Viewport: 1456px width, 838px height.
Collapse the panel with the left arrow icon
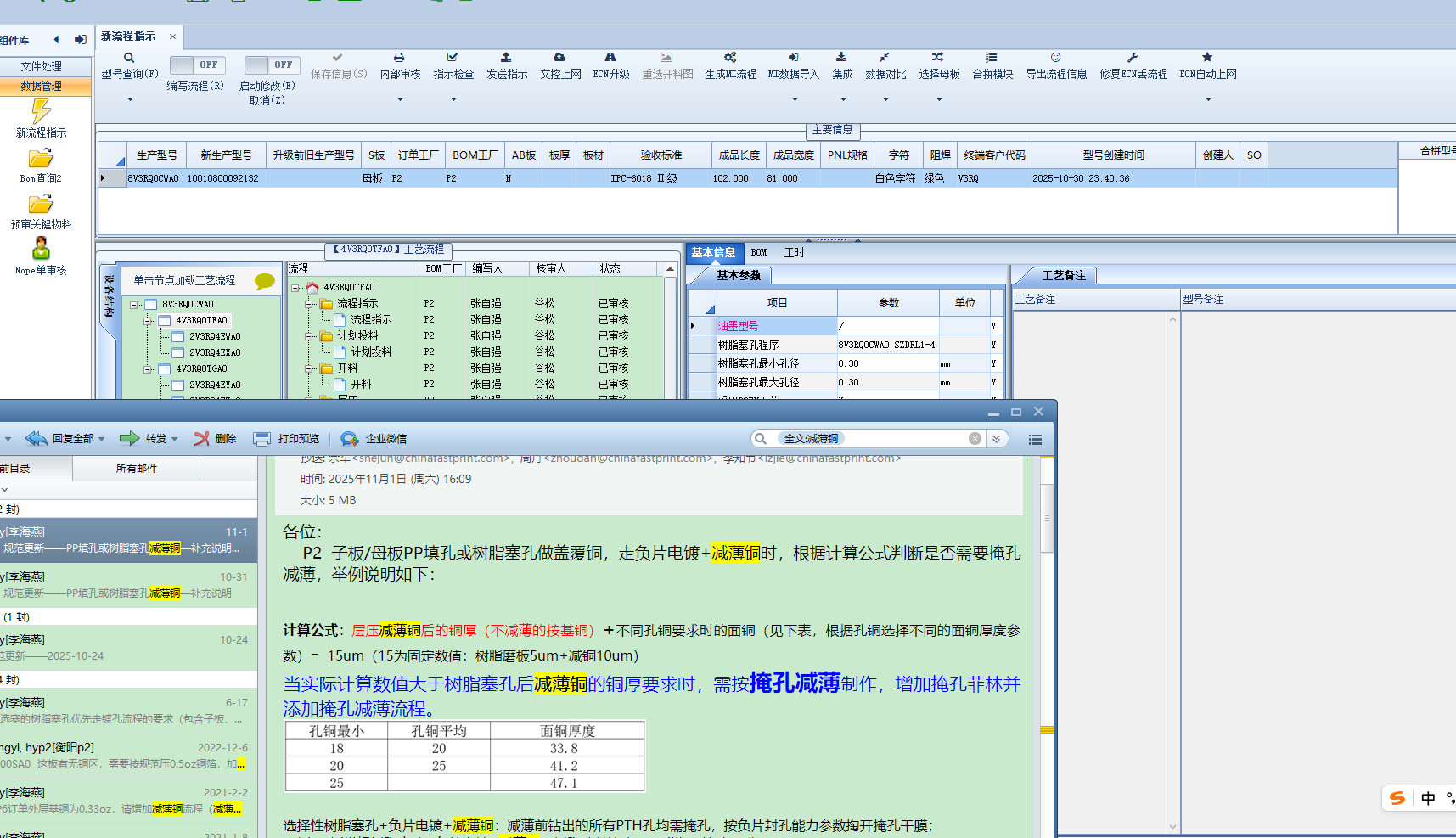pyautogui.click(x=57, y=39)
